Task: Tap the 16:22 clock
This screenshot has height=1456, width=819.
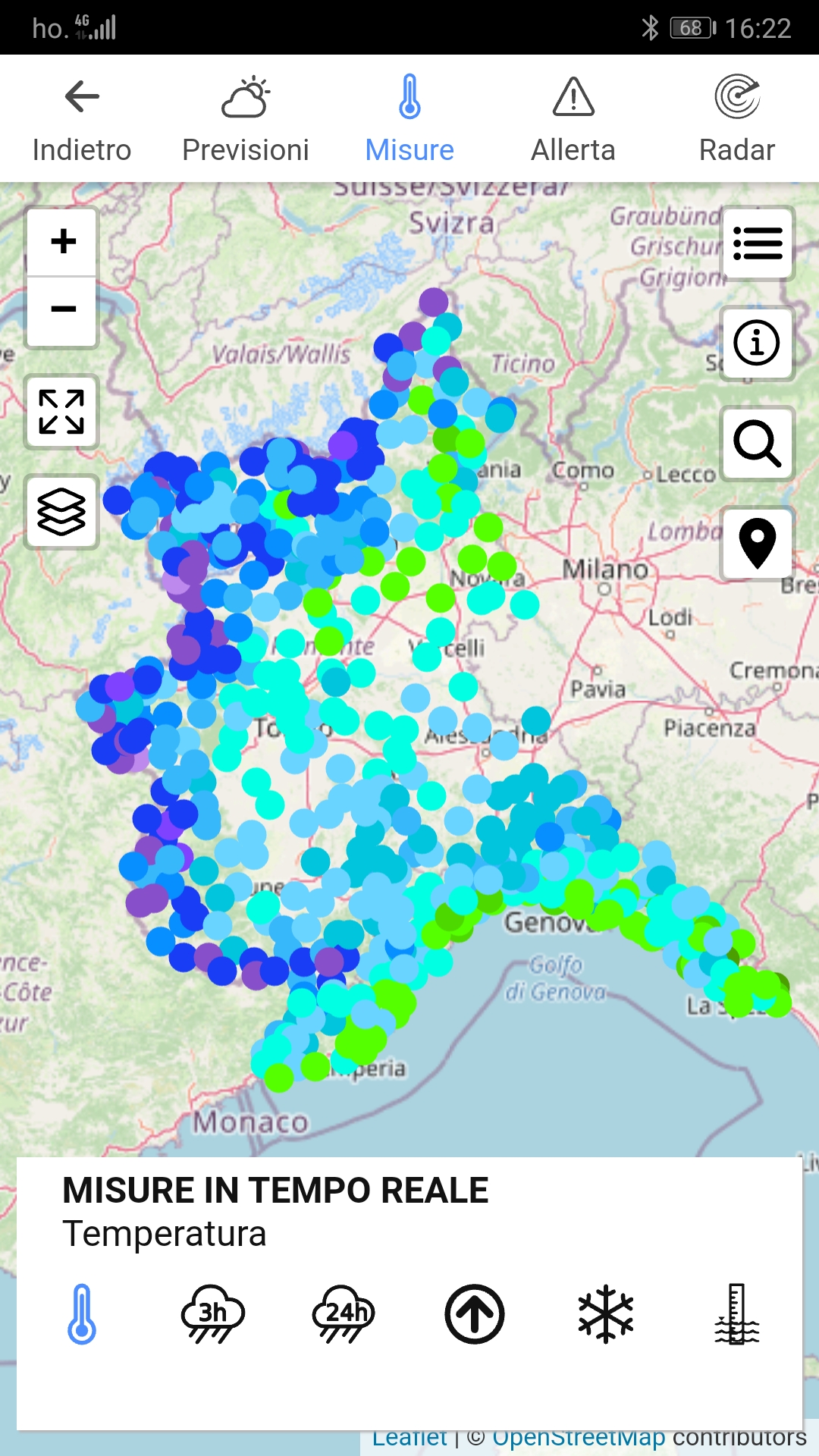Action: coord(758,28)
